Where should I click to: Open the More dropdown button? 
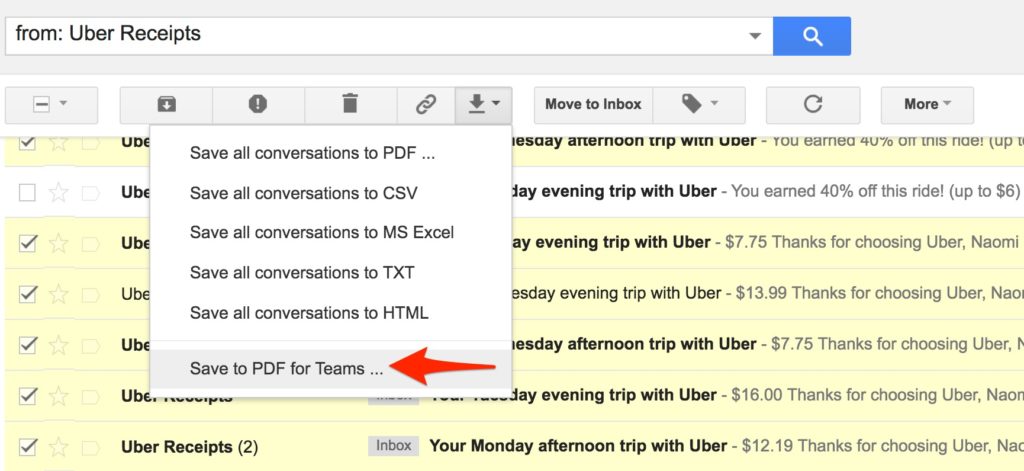click(927, 105)
